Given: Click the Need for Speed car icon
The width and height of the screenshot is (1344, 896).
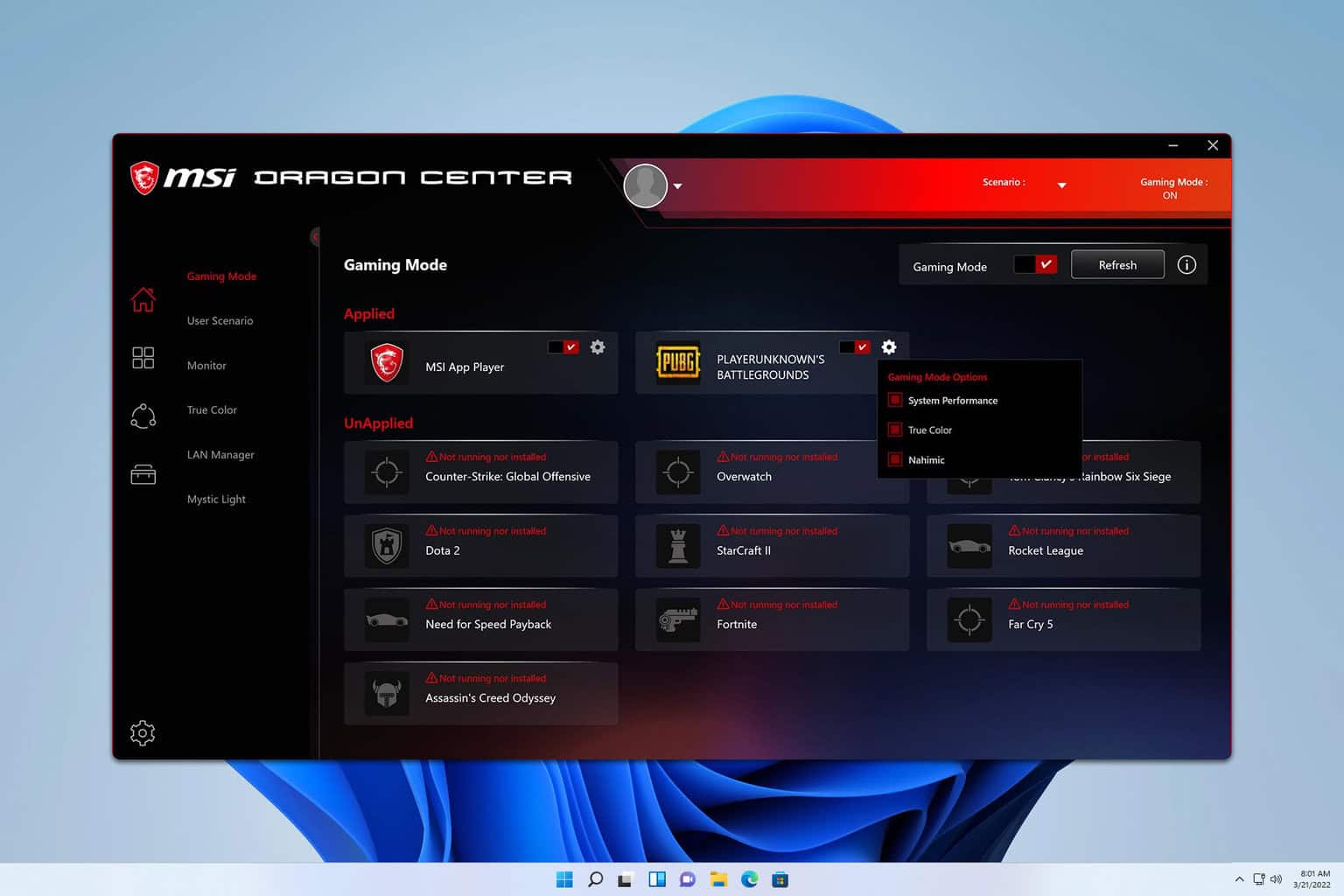Looking at the screenshot, I should (x=387, y=619).
